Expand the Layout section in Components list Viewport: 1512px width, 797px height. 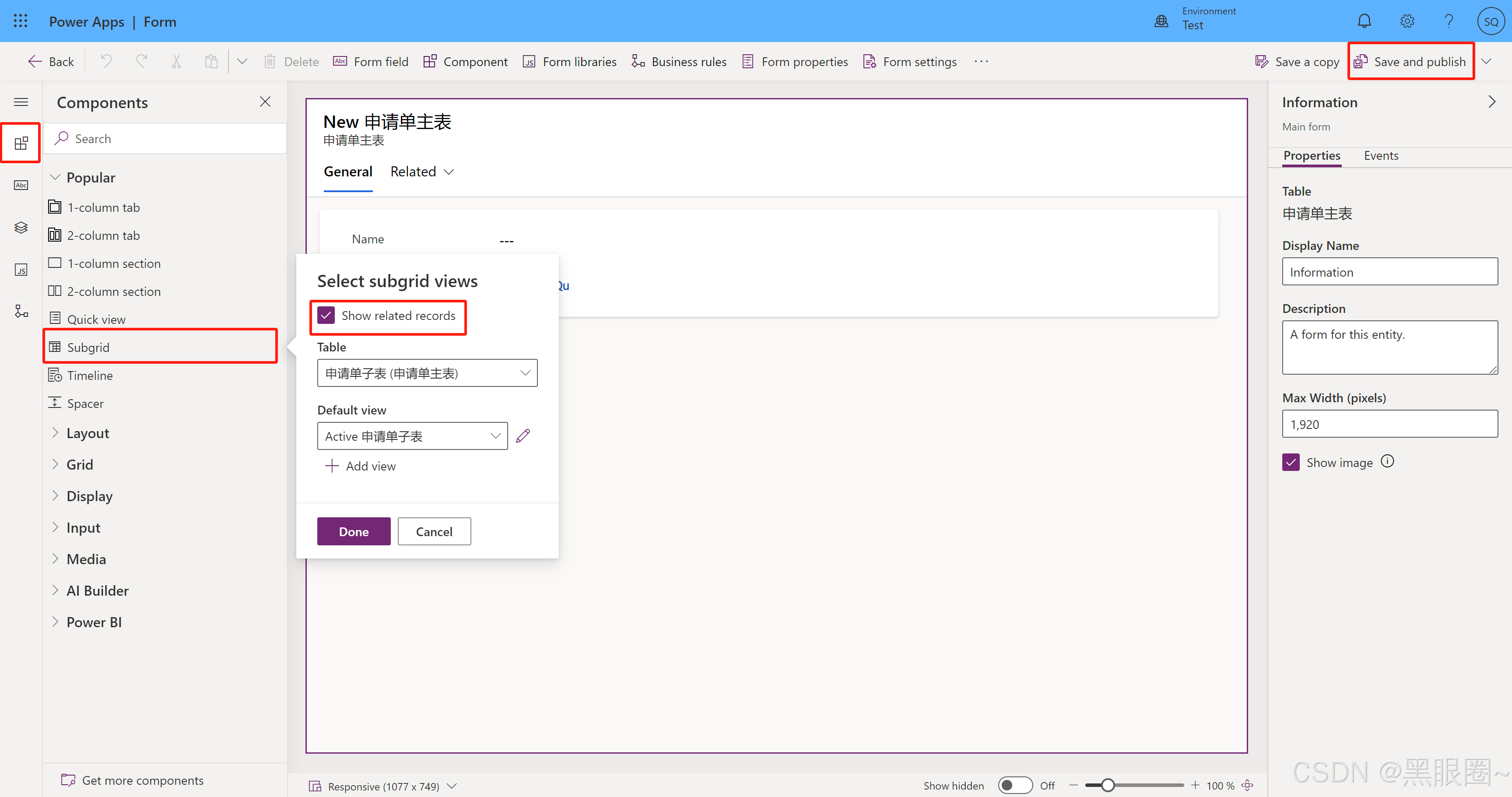[x=88, y=433]
